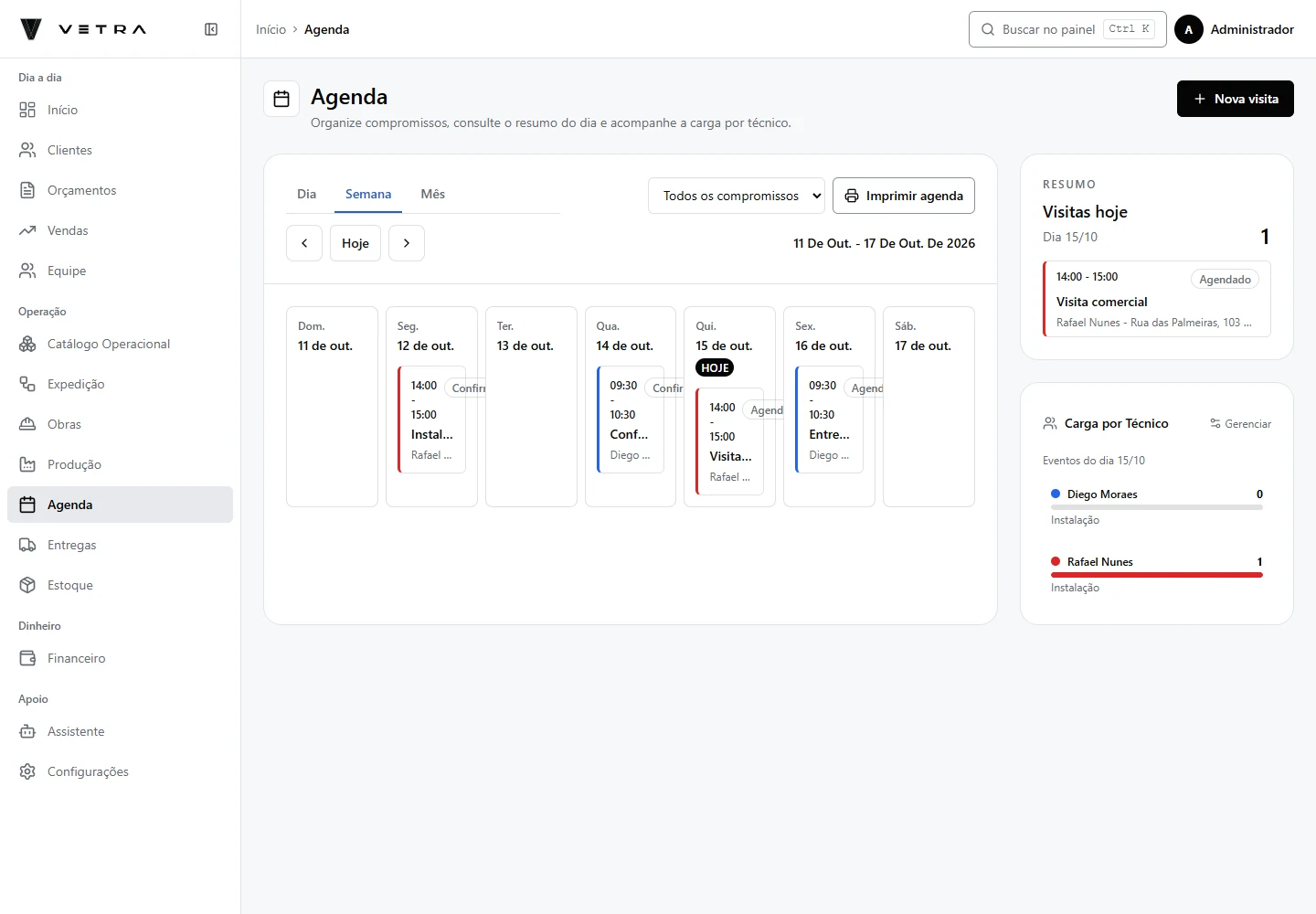Click the Início dashboard icon in sidebar

coord(27,110)
